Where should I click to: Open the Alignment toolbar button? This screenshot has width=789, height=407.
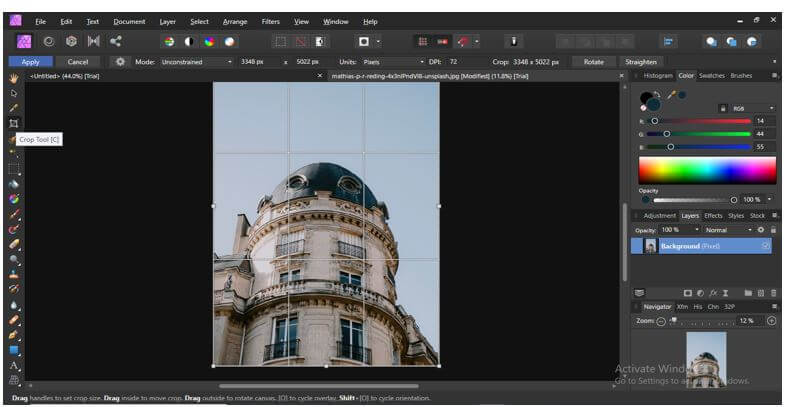[668, 42]
